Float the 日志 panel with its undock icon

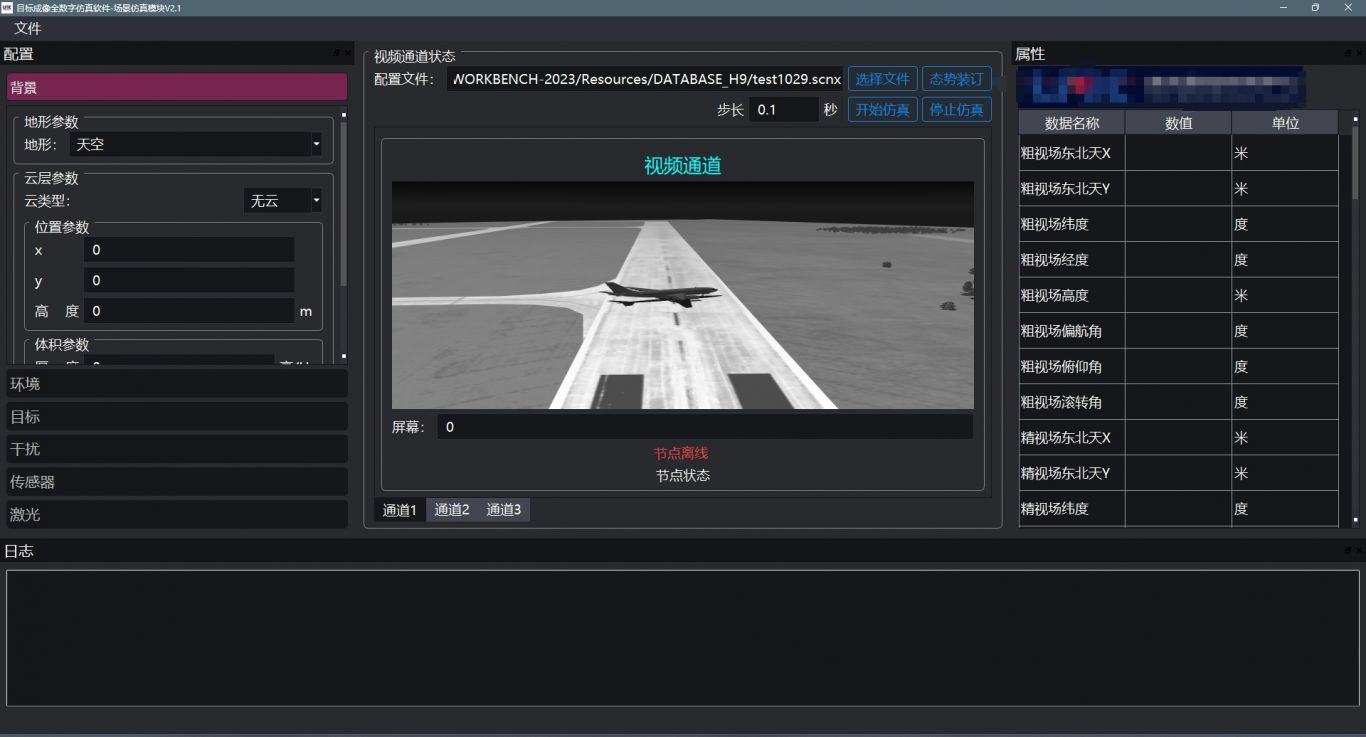click(x=1348, y=550)
